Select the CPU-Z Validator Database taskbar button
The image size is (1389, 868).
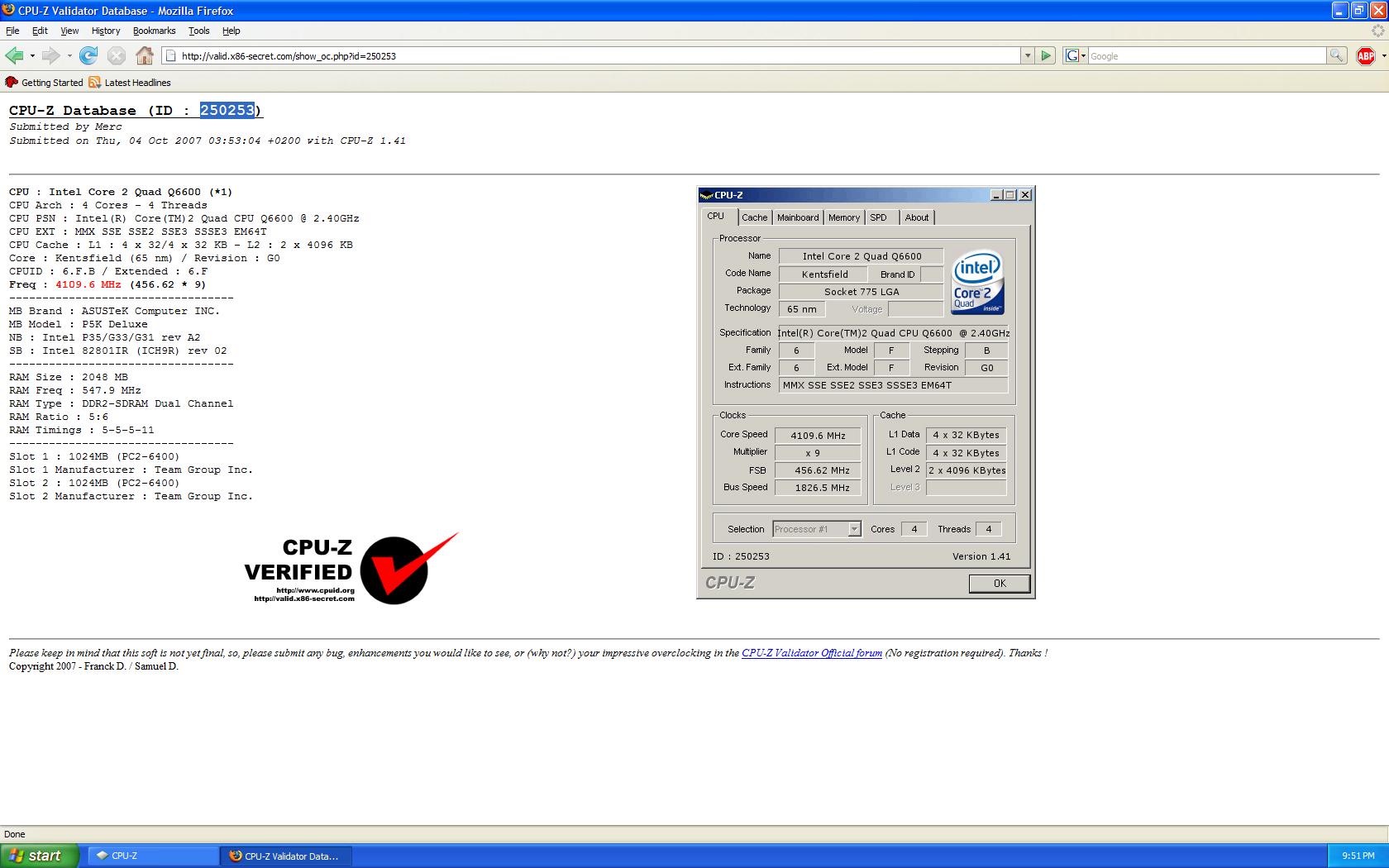click(287, 856)
